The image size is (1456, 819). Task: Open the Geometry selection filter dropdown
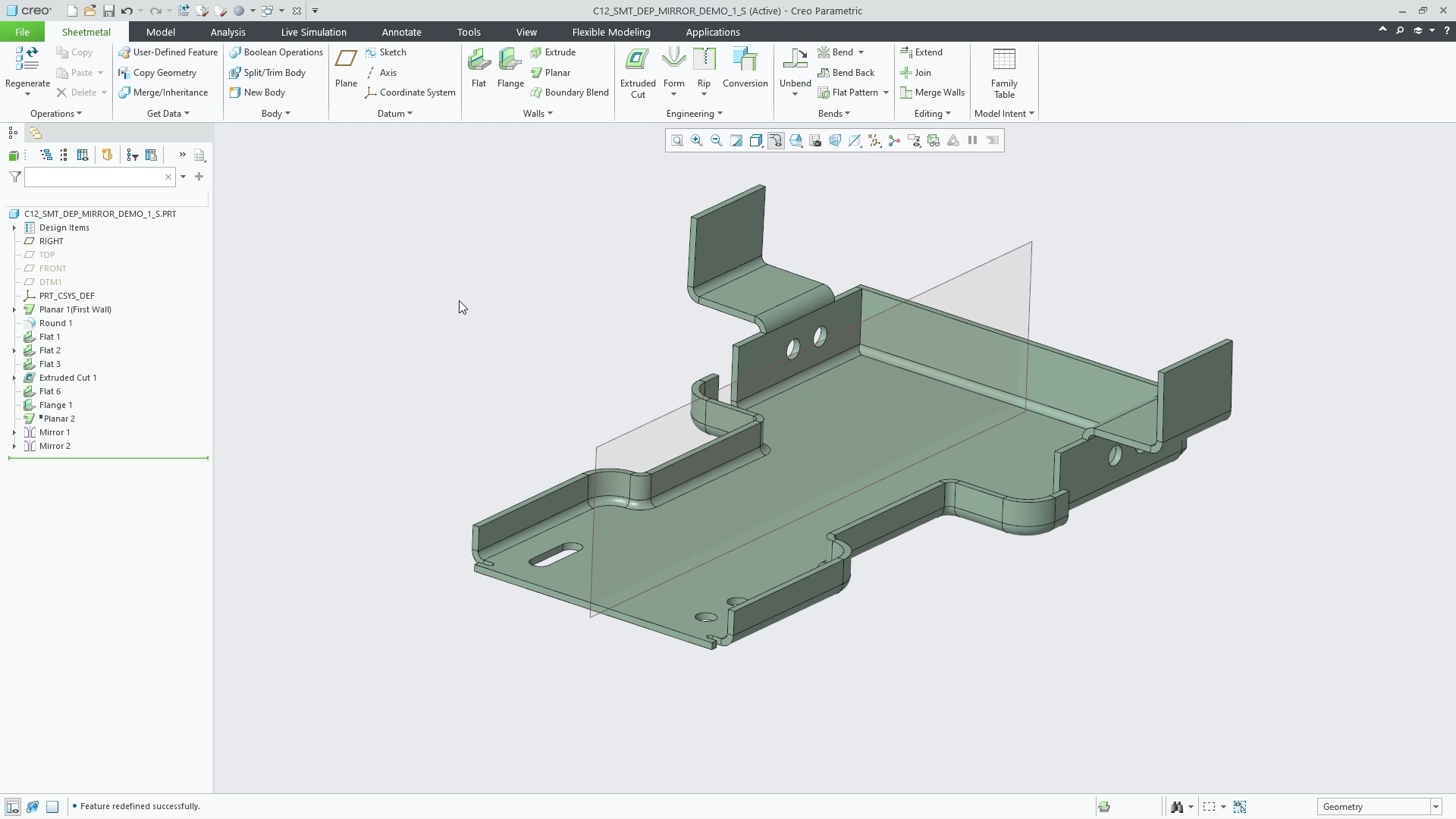(1436, 806)
